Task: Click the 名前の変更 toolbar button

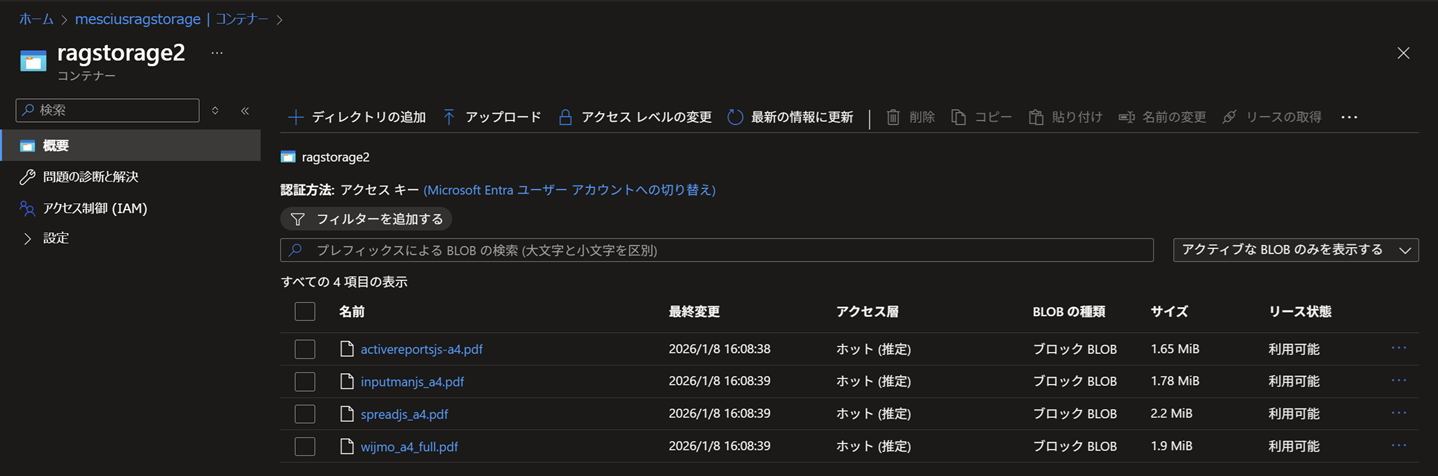Action: pos(1162,117)
